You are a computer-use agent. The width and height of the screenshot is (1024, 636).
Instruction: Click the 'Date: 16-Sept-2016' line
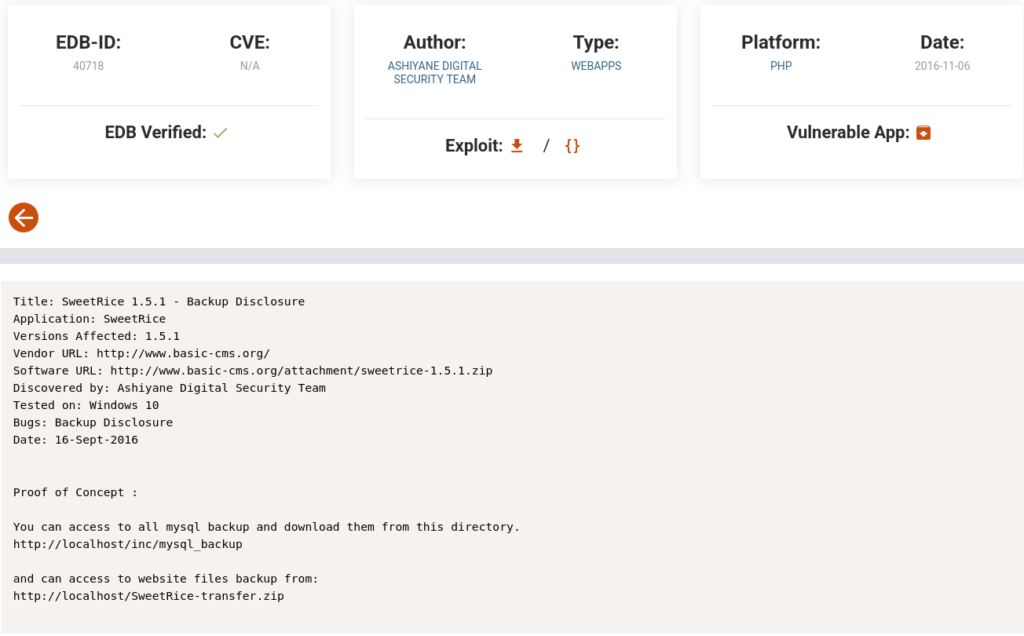click(x=75, y=440)
